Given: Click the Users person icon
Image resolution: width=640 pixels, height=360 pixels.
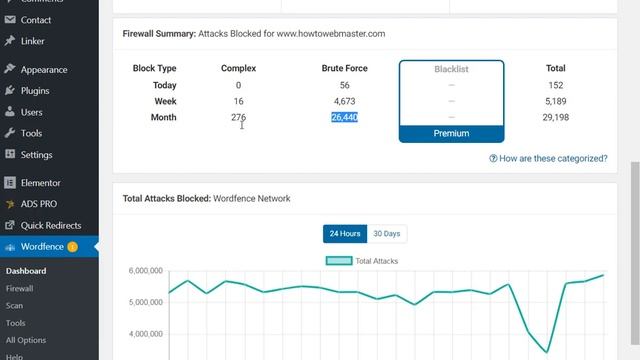Looking at the screenshot, I should click(10, 112).
